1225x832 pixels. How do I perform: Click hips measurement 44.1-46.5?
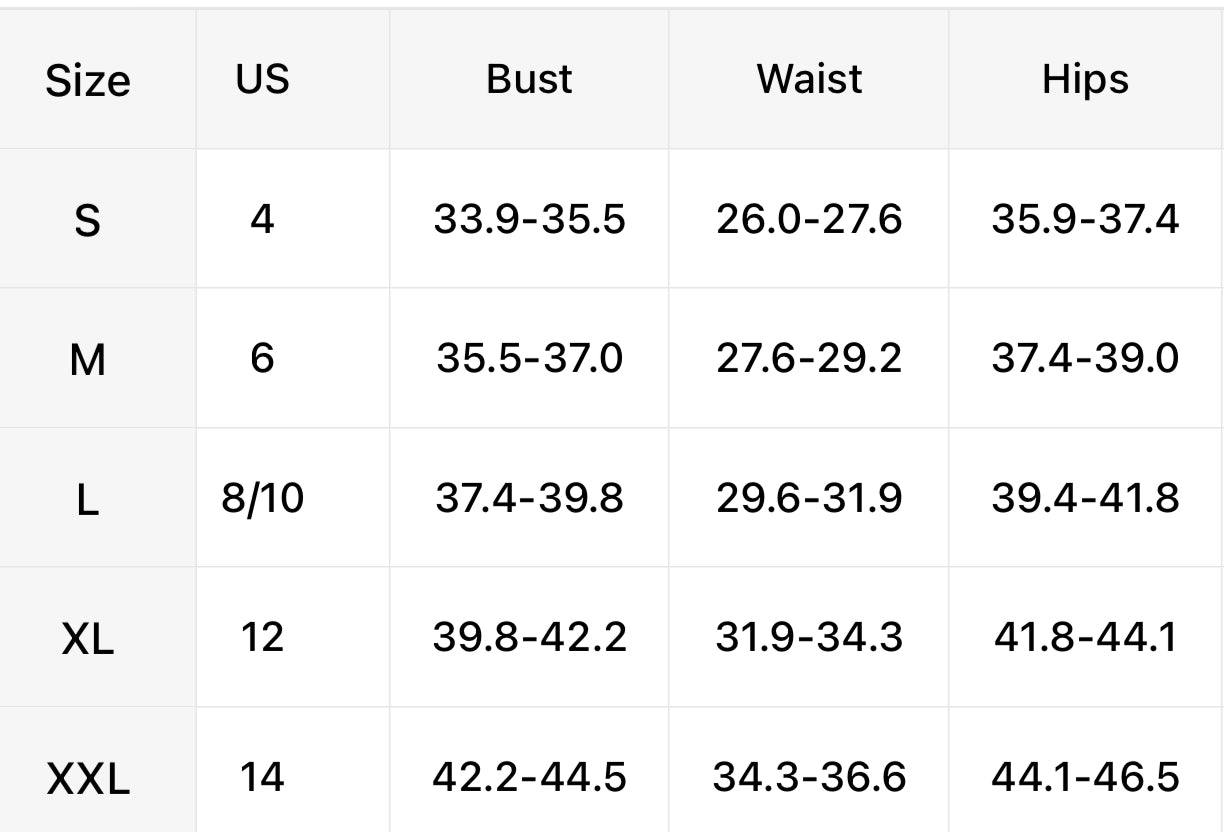point(1085,777)
